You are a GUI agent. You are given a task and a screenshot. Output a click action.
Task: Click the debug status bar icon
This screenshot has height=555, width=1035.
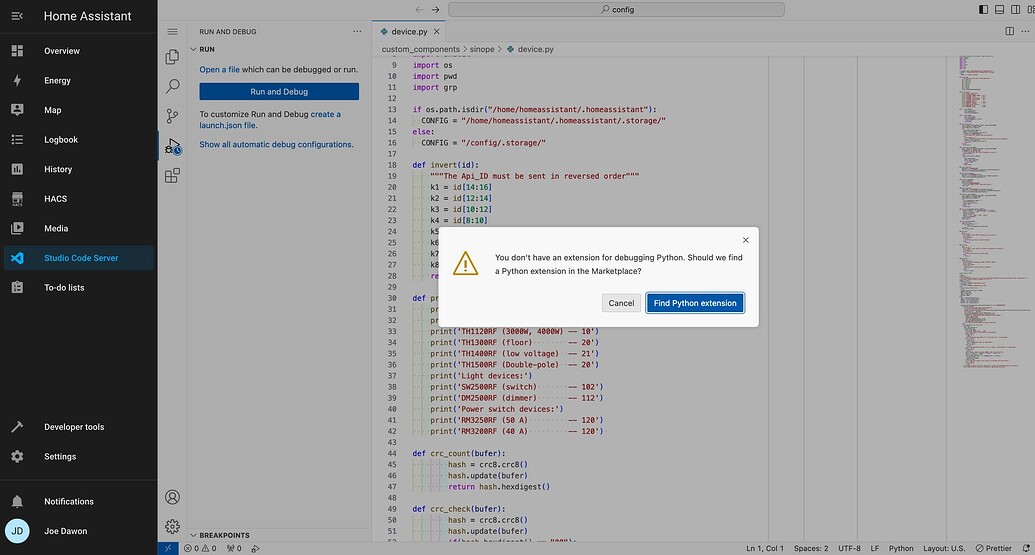click(x=255, y=548)
